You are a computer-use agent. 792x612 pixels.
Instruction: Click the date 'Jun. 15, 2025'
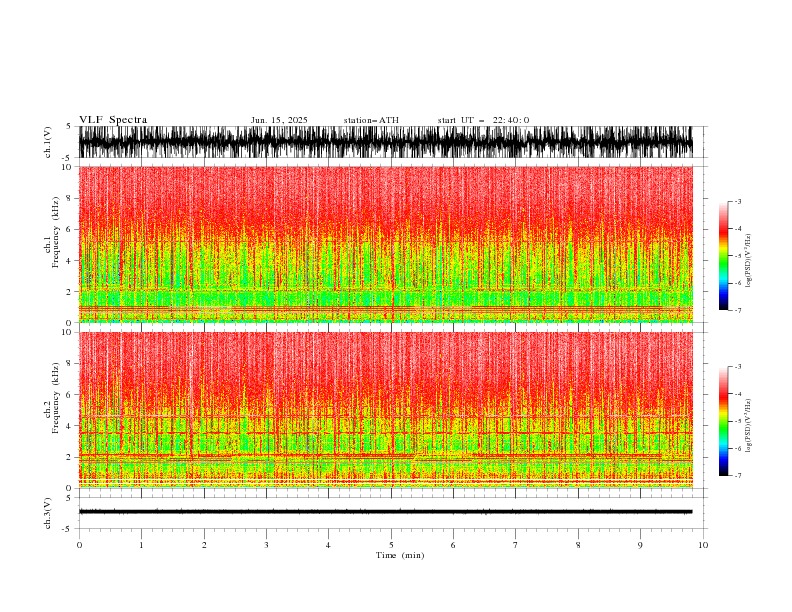(x=279, y=120)
